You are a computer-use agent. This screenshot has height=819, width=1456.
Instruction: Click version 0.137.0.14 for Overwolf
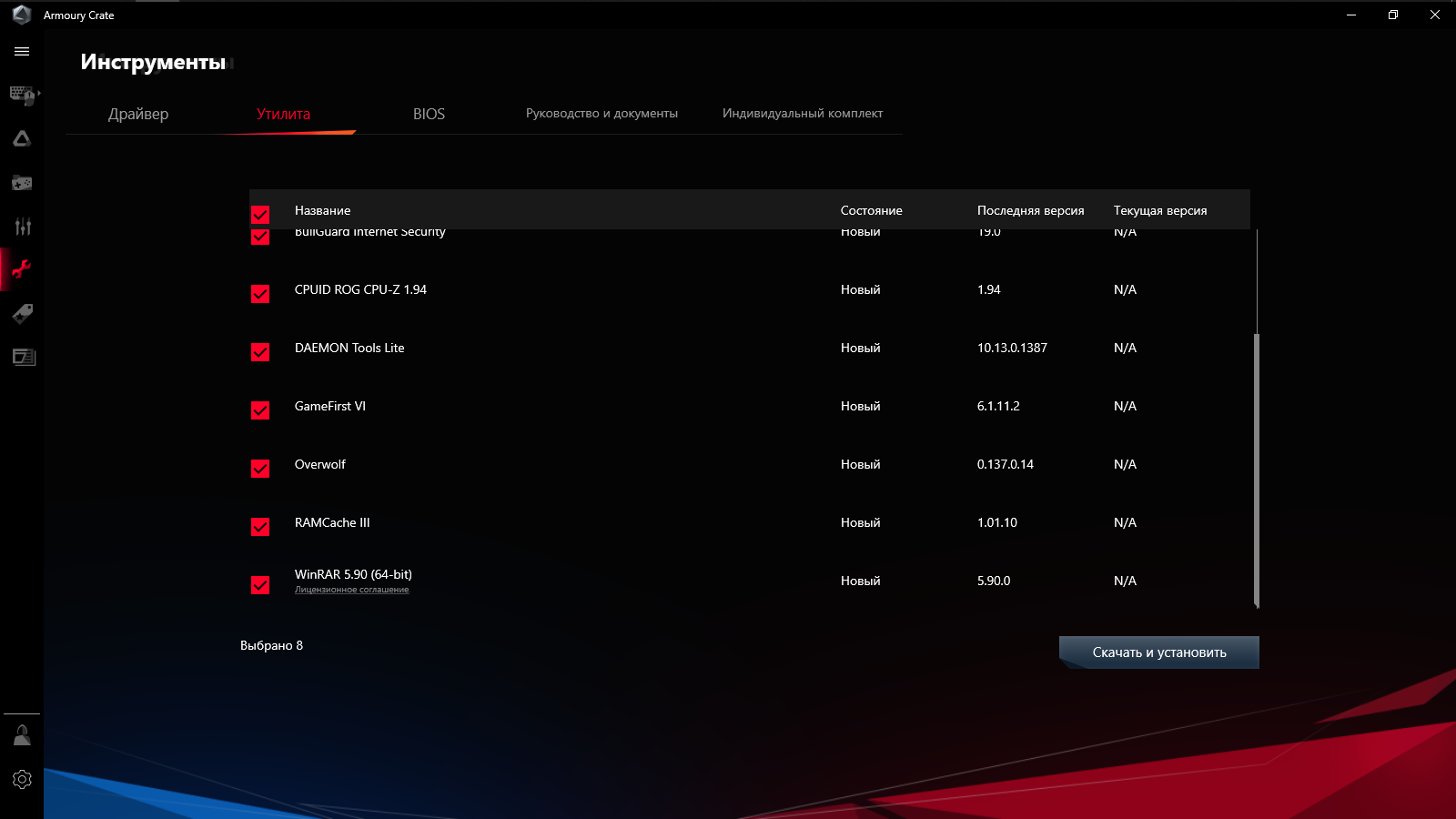pos(1006,464)
